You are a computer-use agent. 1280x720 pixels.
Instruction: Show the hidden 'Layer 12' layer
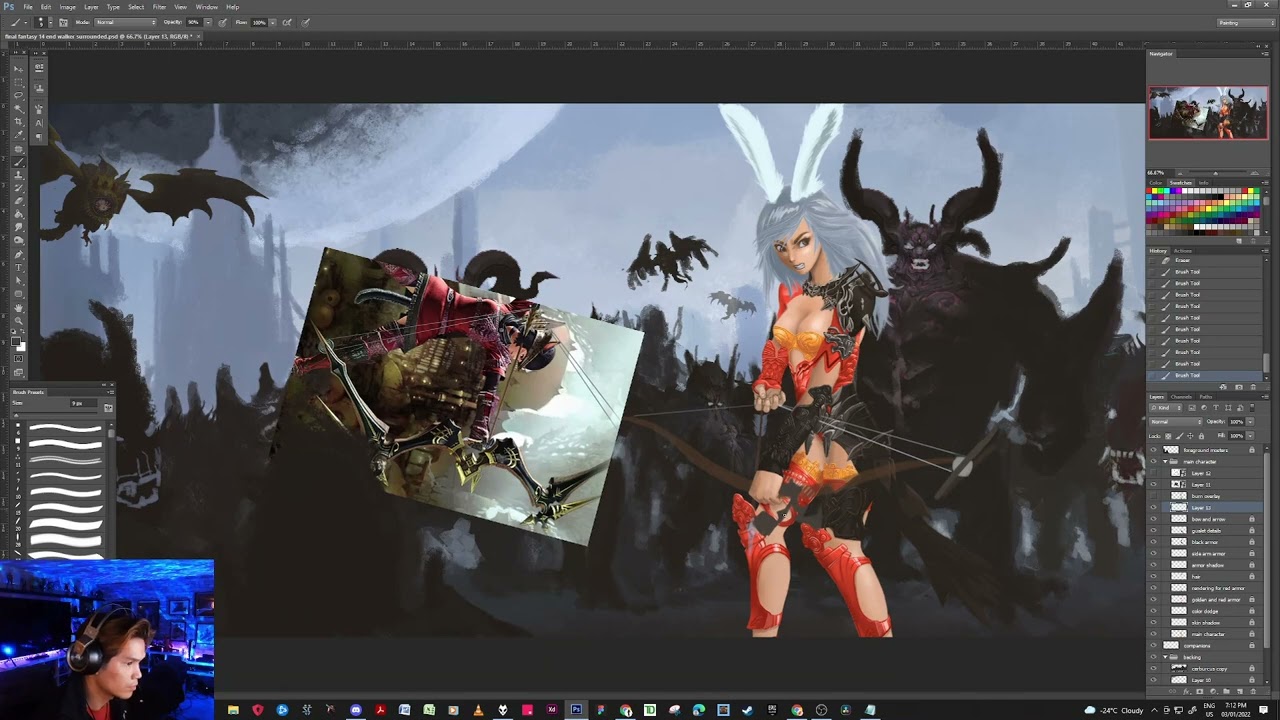(1153, 473)
